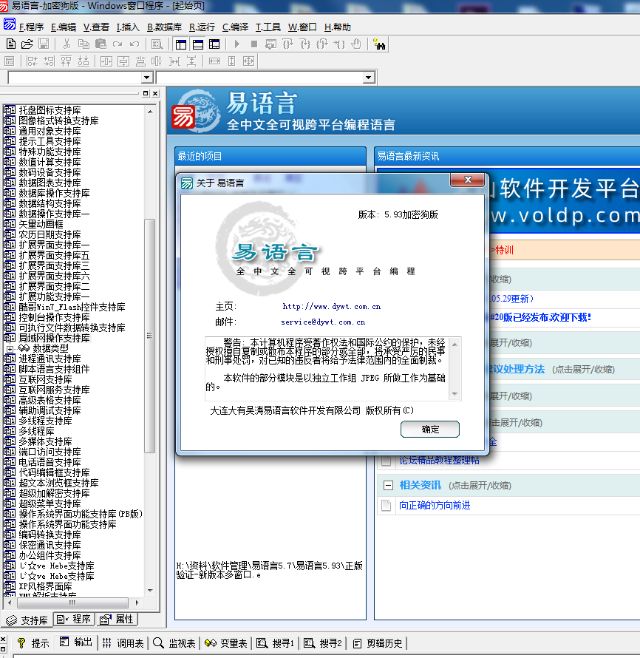Click the New file toolbar icon
This screenshot has width=640, height=658.
tap(11, 44)
